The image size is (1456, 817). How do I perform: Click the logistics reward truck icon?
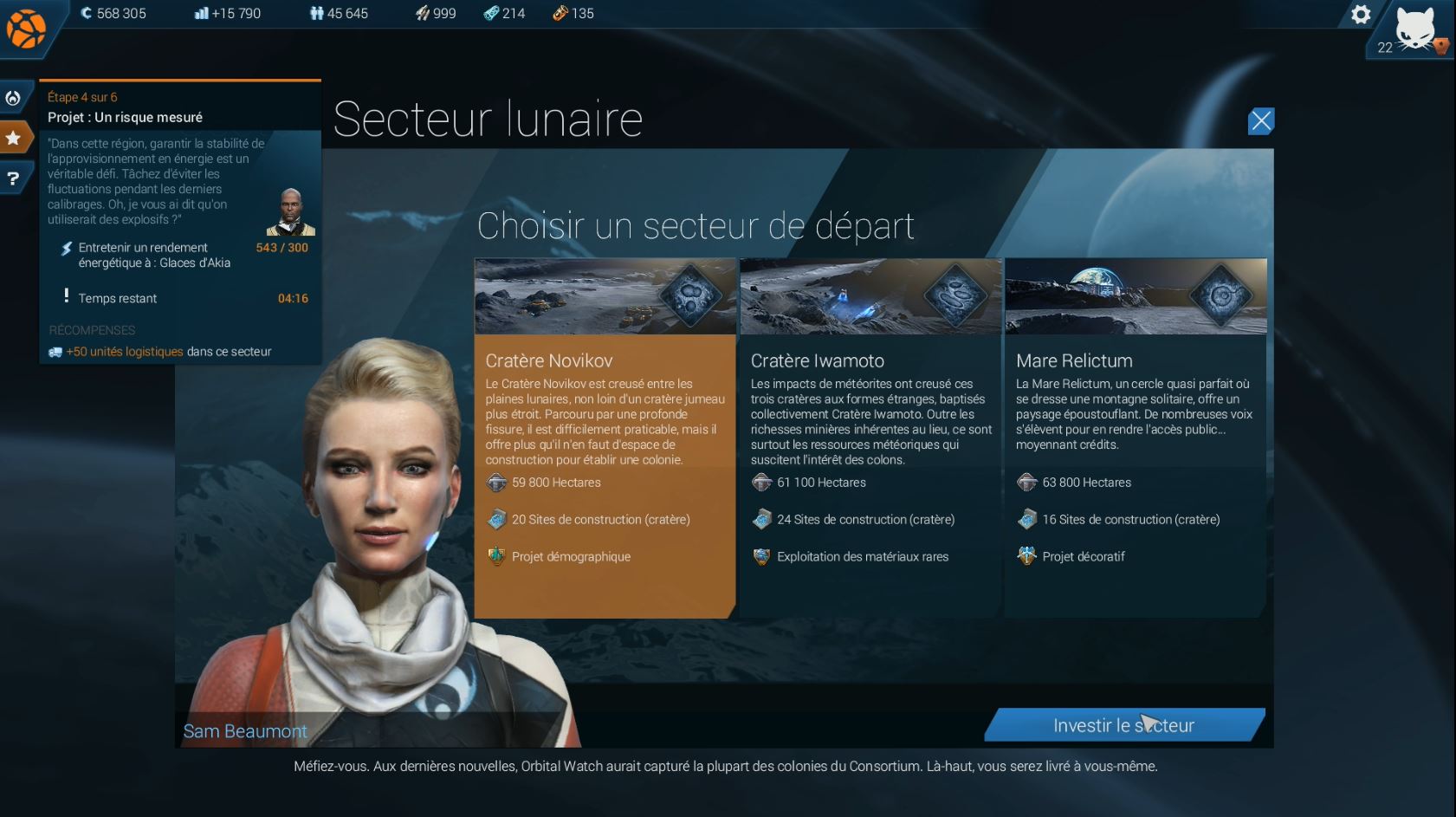55,352
